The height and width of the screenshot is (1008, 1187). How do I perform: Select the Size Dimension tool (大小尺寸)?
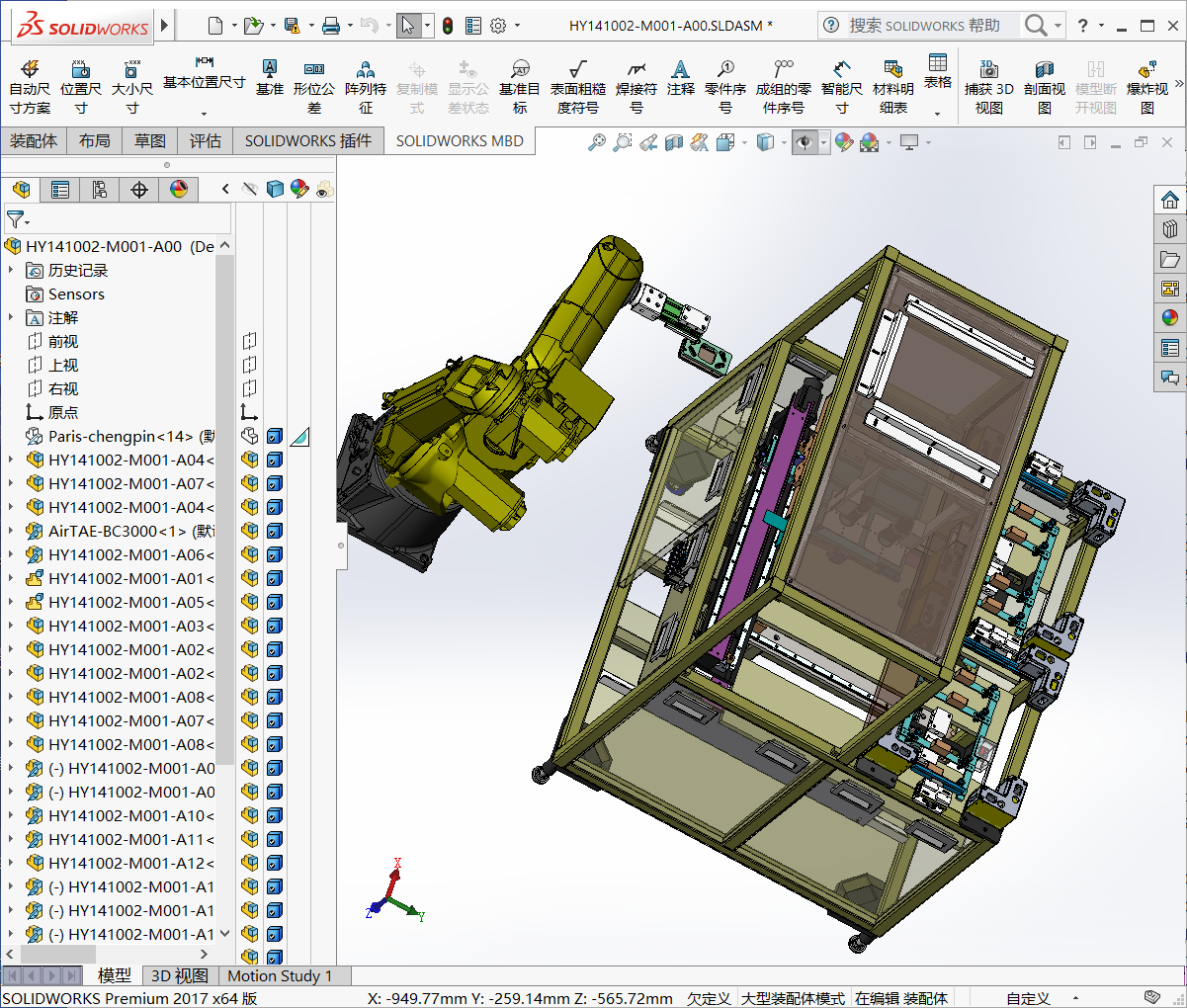[131, 86]
